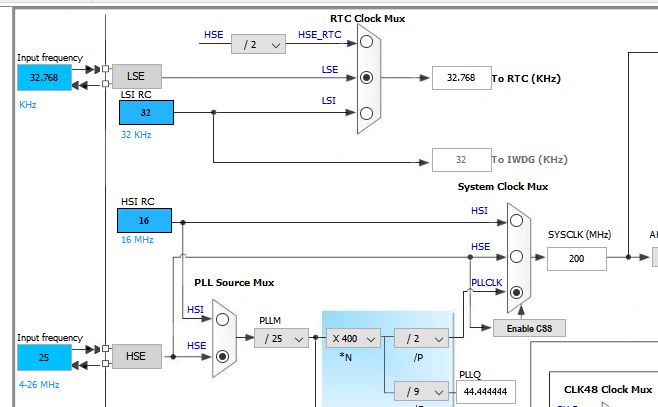Select HSI in PLL Source Mux
The width and height of the screenshot is (658, 407).
click(x=222, y=320)
